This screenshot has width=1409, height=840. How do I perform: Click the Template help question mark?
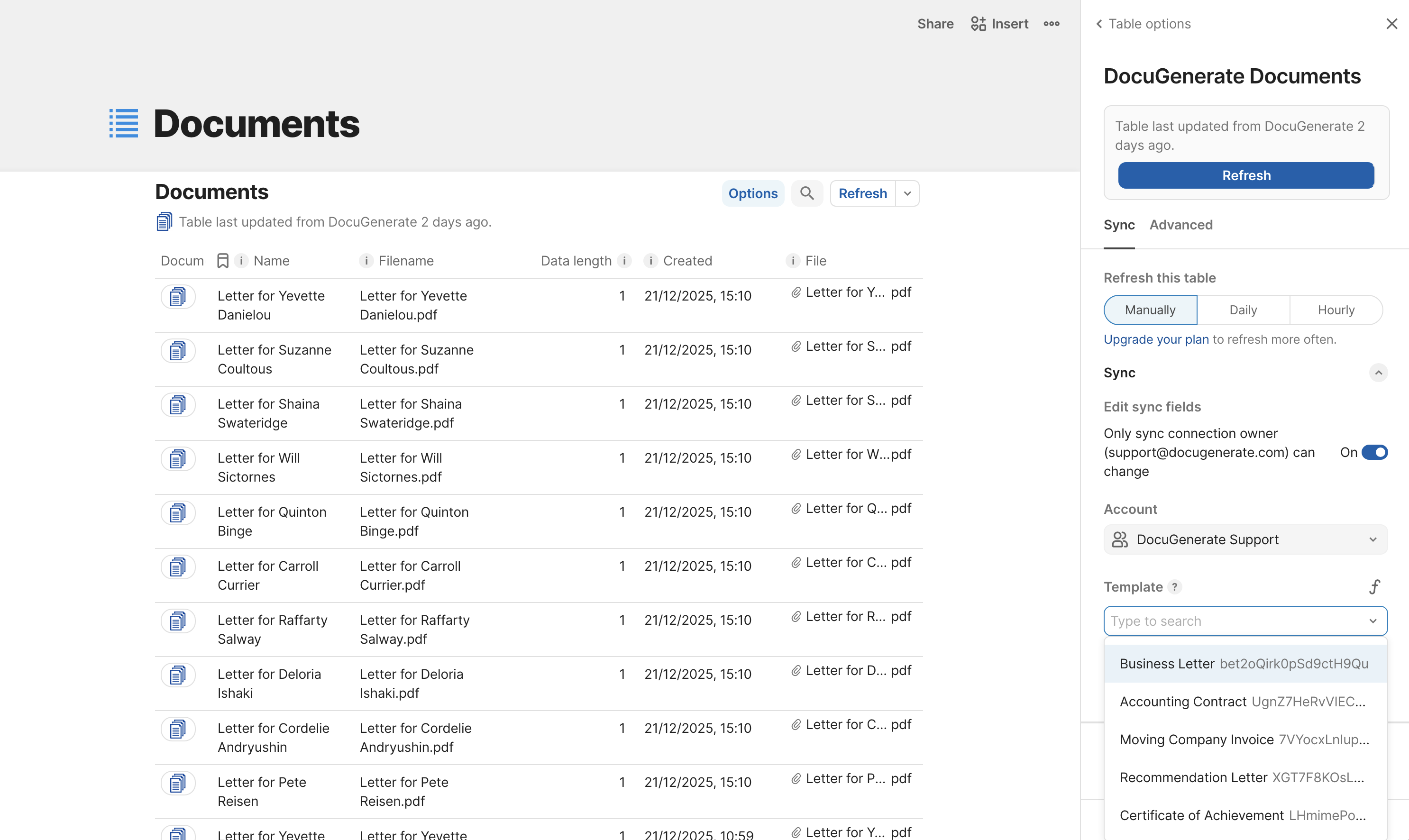[x=1176, y=587]
